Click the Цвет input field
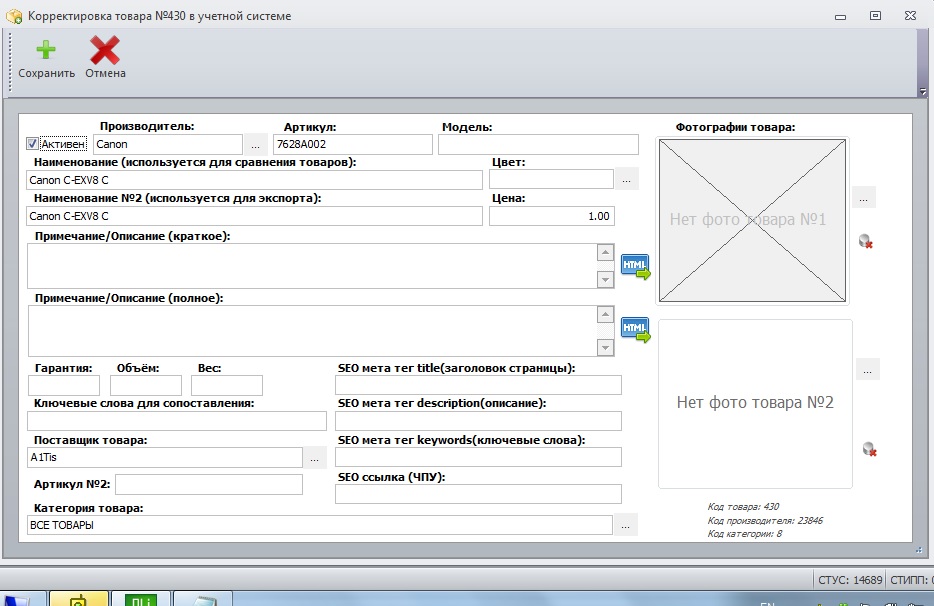 click(x=552, y=179)
